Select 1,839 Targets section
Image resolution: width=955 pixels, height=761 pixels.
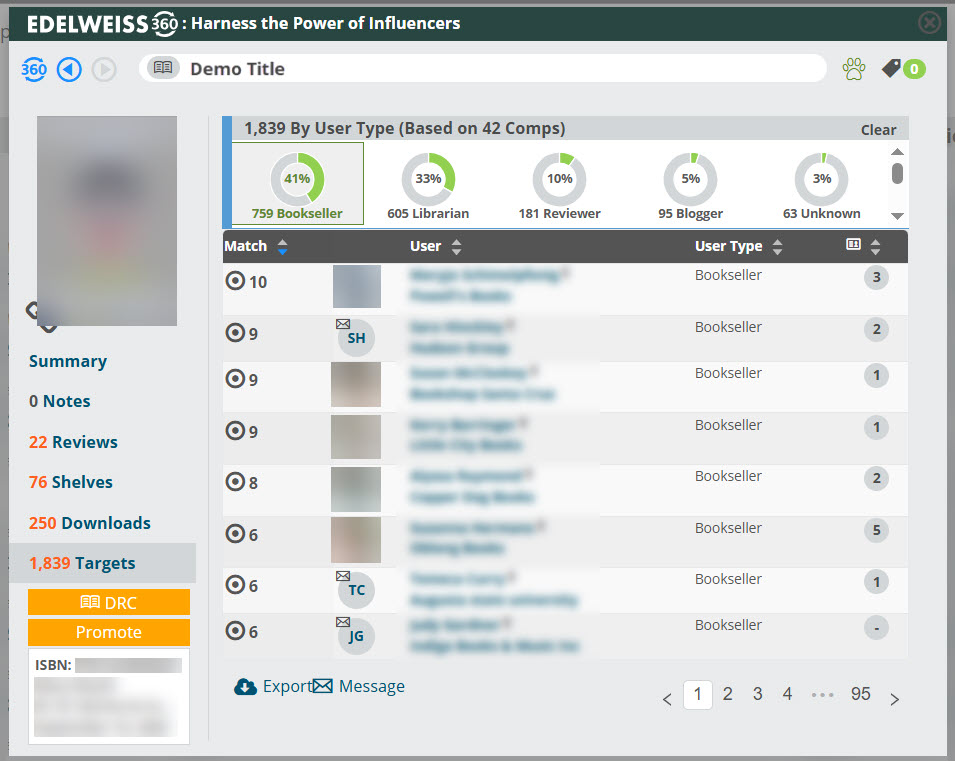(102, 563)
